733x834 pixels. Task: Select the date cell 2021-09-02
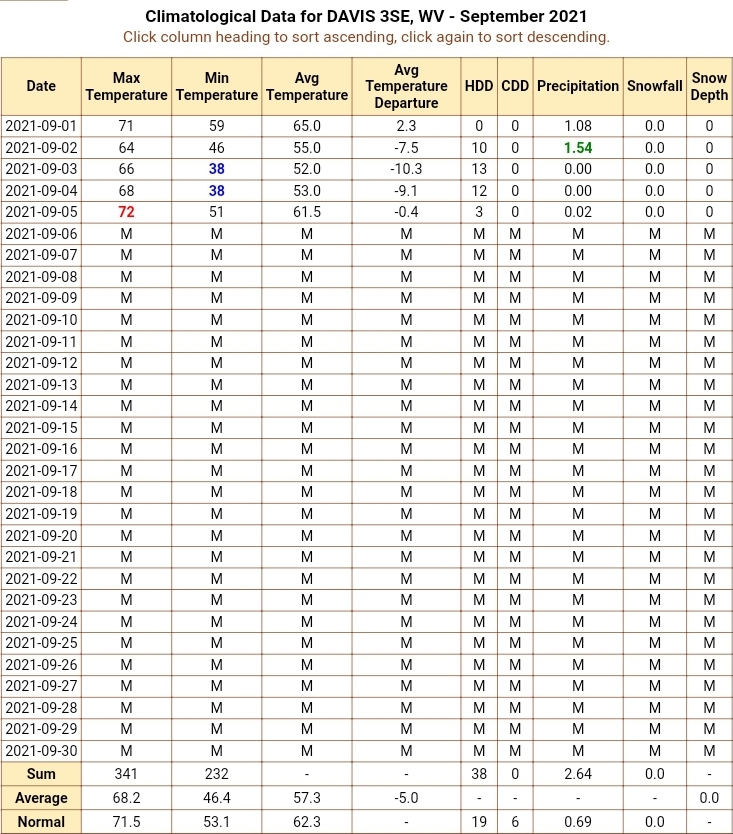(41, 148)
